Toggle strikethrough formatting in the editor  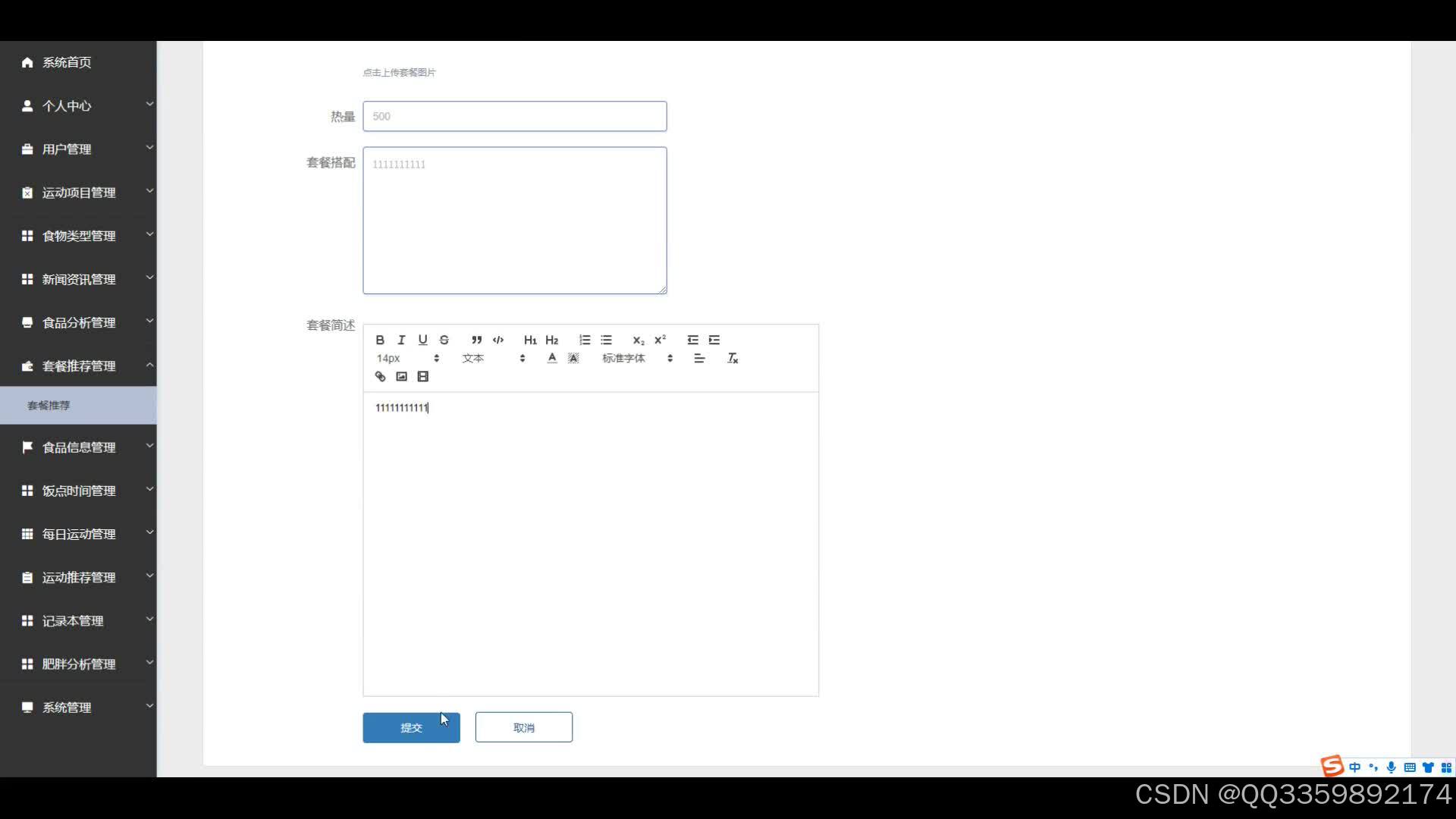[444, 340]
